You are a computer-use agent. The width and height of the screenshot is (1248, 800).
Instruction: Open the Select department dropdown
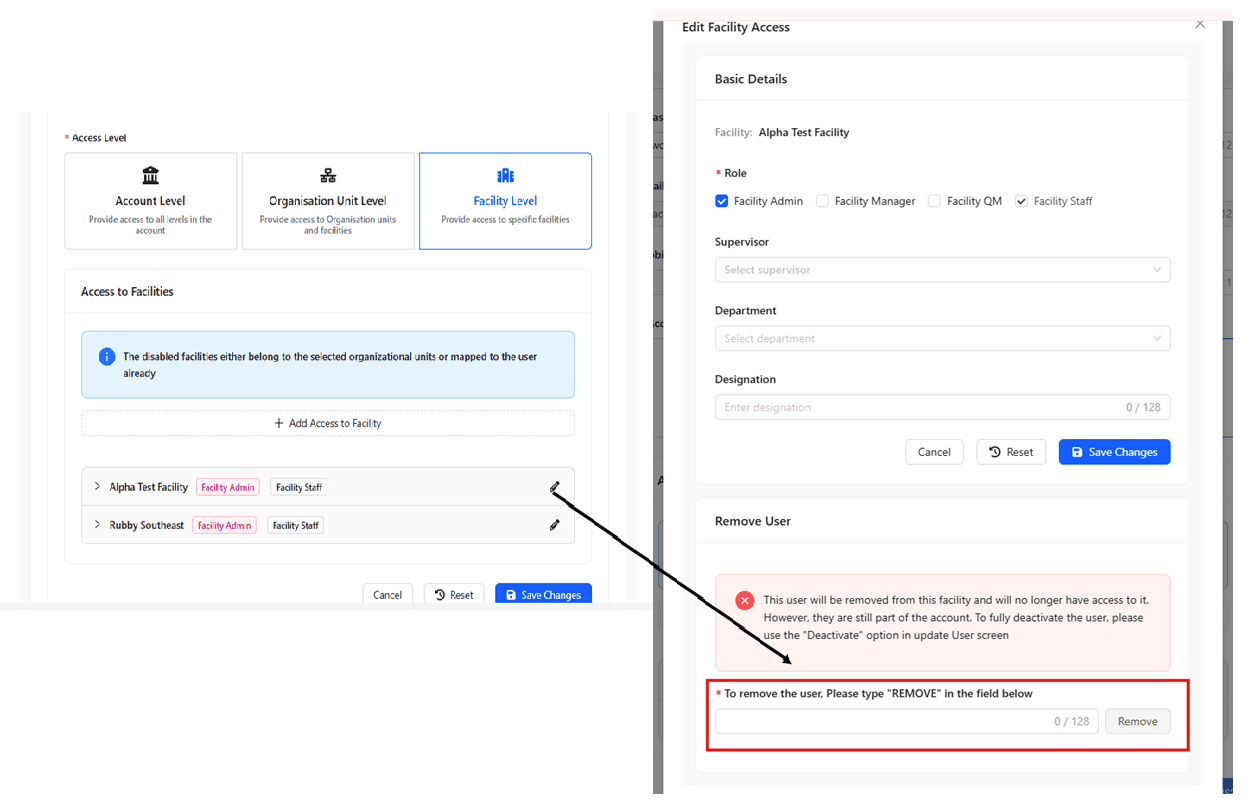942,339
